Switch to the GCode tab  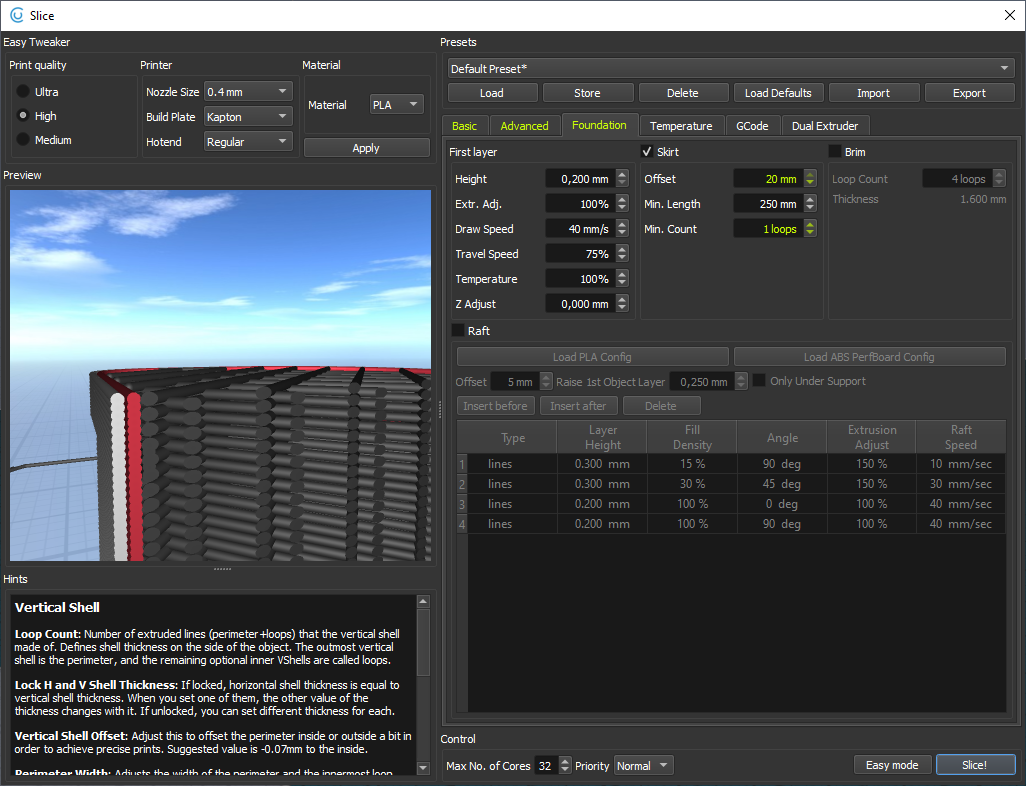[752, 126]
